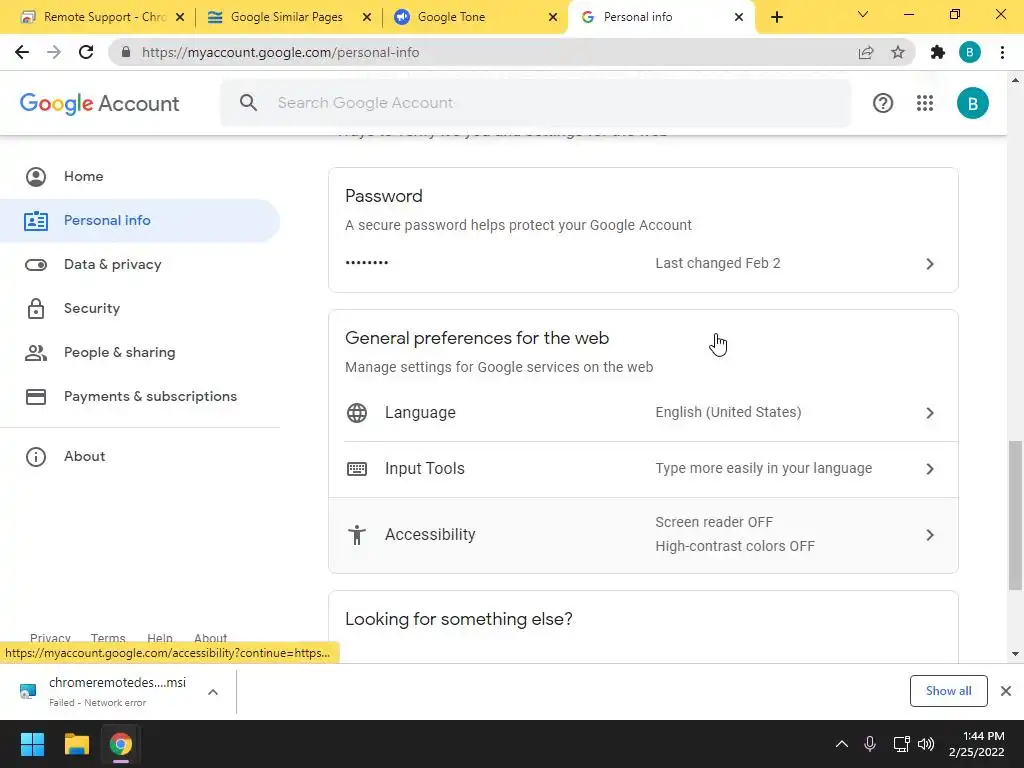Screen dimensions: 1024x768
Task: Close the downloads bar
Action: (x=1006, y=691)
